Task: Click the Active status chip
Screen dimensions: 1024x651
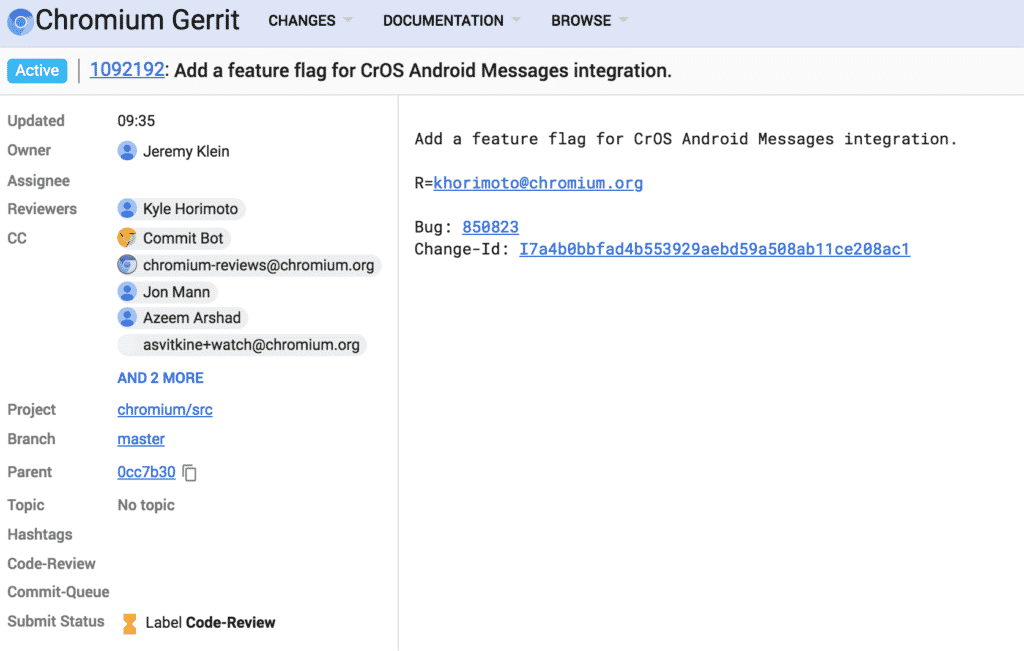Action: pyautogui.click(x=36, y=70)
